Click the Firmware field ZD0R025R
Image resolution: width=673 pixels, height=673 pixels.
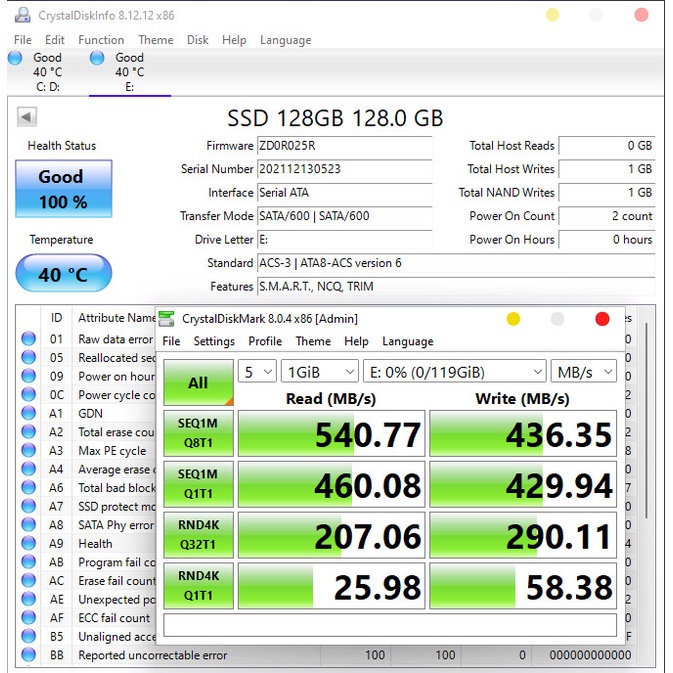click(345, 146)
